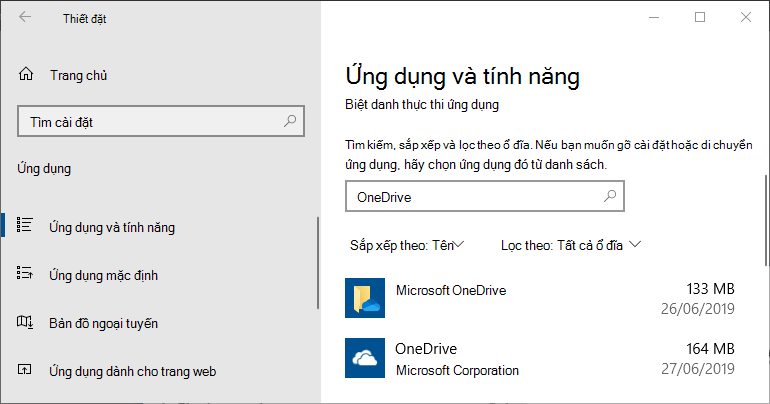Select the Microsoft OneDrive app entry
The width and height of the screenshot is (770, 404).
(x=540, y=298)
